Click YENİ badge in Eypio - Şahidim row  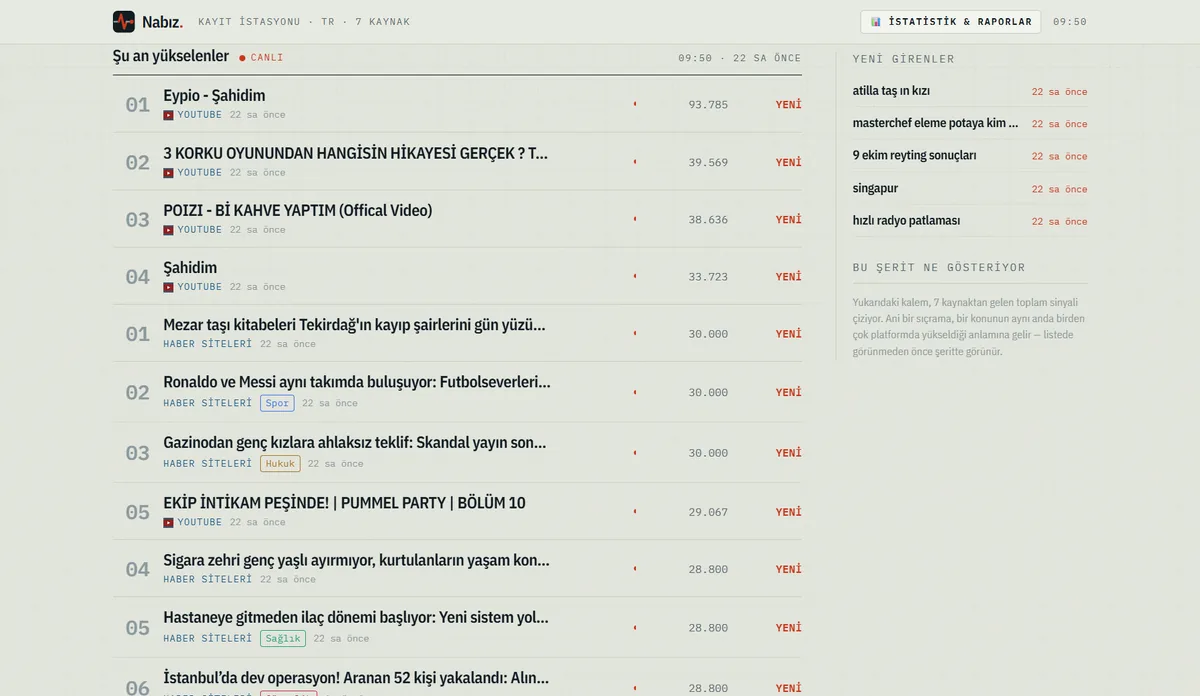[x=789, y=104]
